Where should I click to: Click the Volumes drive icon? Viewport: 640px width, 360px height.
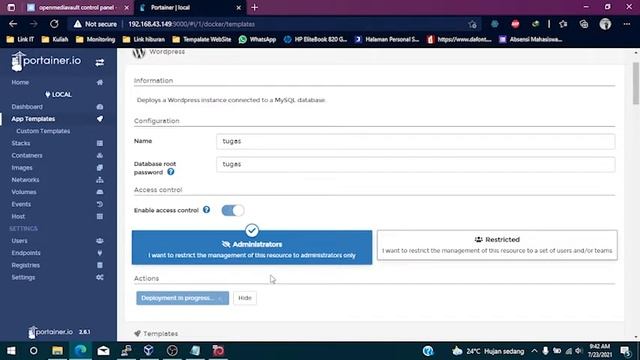click(x=100, y=192)
